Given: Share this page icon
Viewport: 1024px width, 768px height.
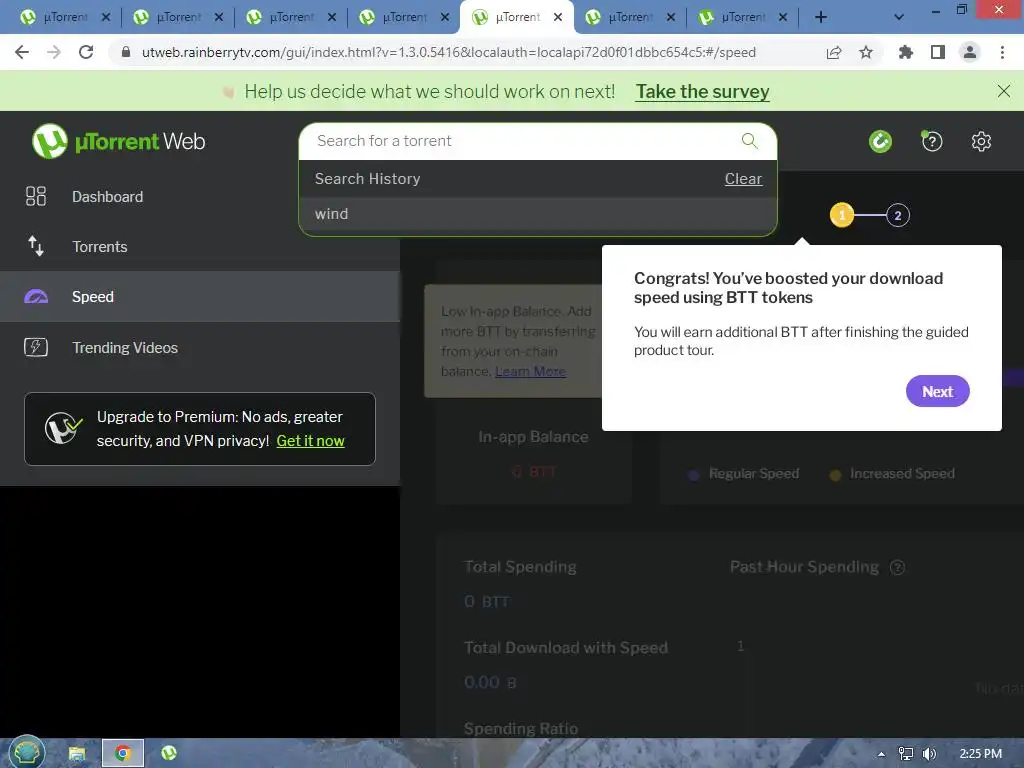Looking at the screenshot, I should click(834, 52).
